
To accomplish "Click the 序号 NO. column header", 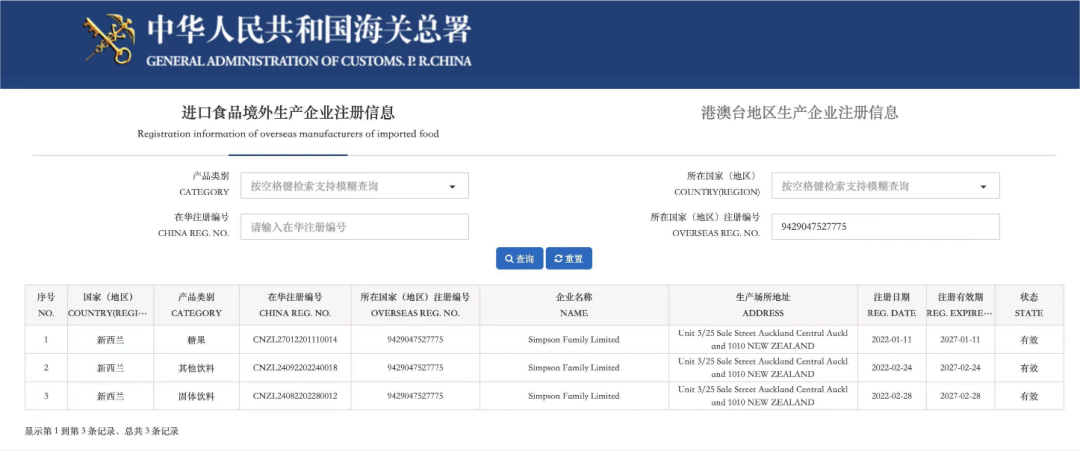I will tap(46, 305).
